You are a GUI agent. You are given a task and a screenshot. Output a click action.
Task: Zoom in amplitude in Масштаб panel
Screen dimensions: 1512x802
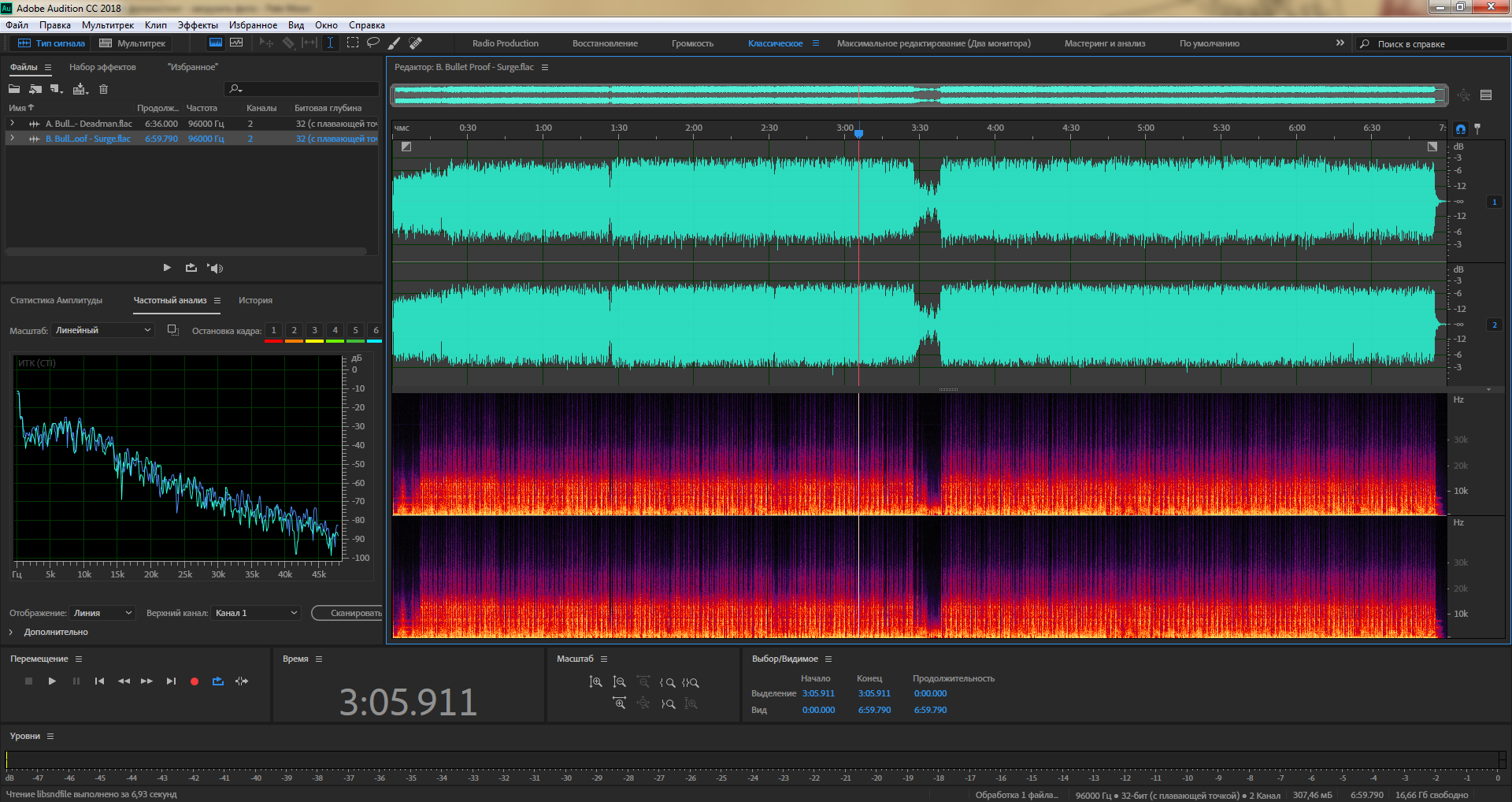(x=596, y=682)
